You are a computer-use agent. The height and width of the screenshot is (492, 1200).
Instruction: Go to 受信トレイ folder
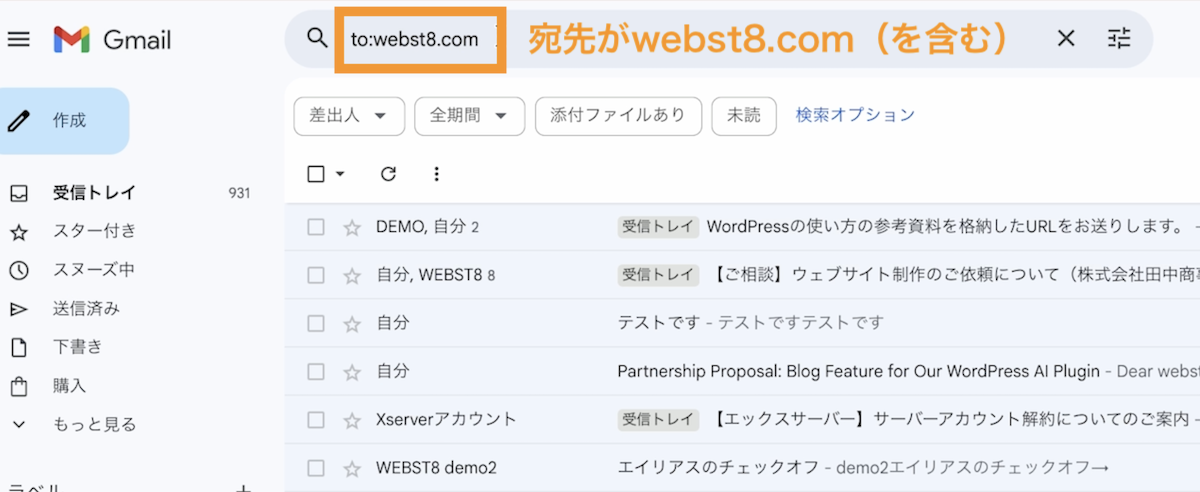tap(94, 193)
